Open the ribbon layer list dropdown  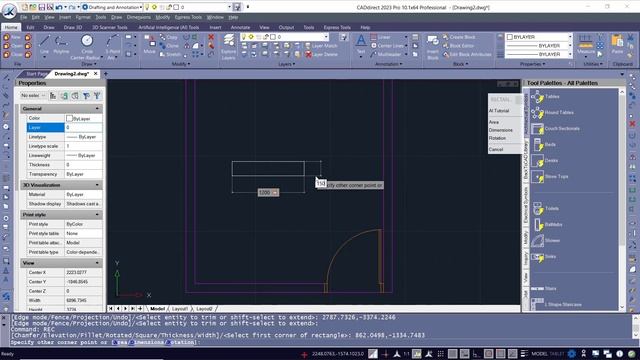coord(326,37)
